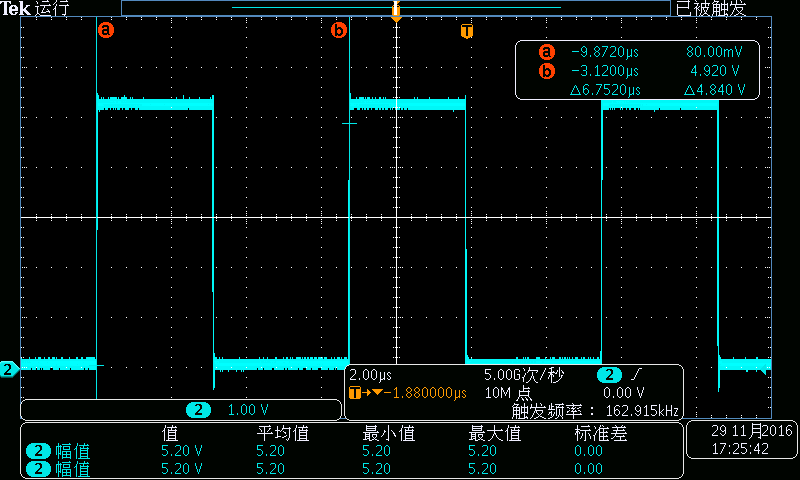Viewport: 800px width, 480px height.
Task: Click the orange T delay icon in readout
Action: coord(355,393)
